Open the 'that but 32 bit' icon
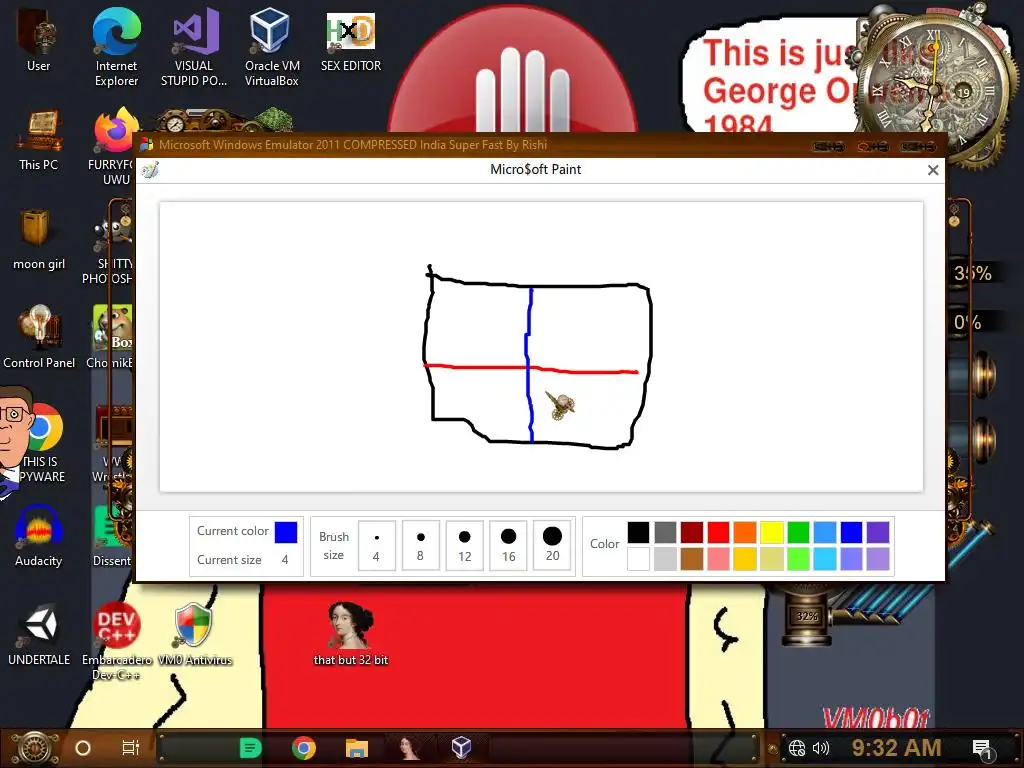The height and width of the screenshot is (768, 1024). (351, 635)
